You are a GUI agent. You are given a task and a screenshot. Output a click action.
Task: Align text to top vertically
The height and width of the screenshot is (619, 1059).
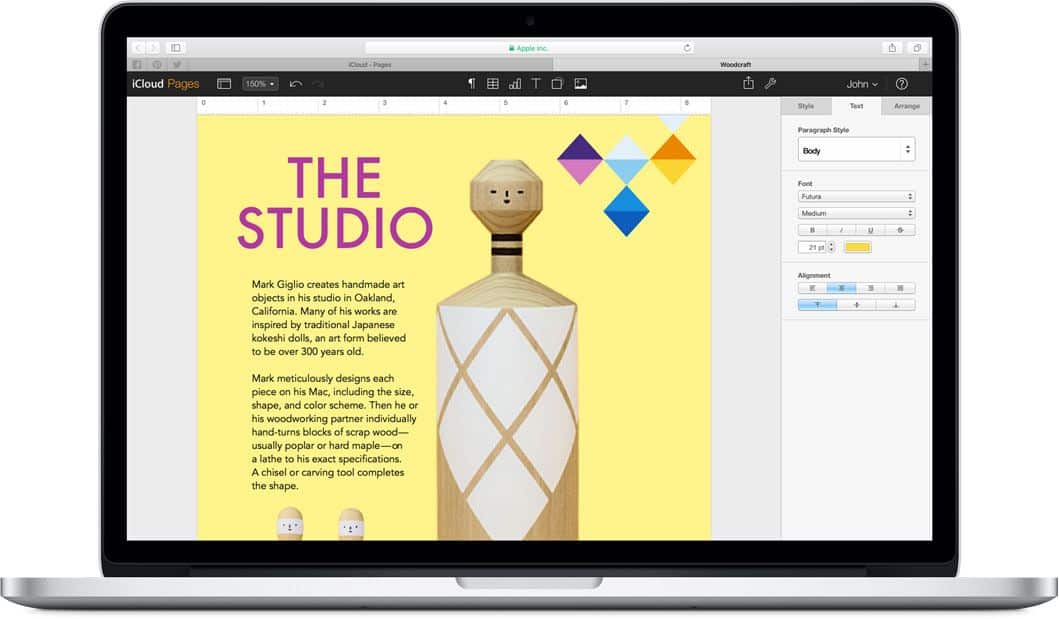pos(817,305)
